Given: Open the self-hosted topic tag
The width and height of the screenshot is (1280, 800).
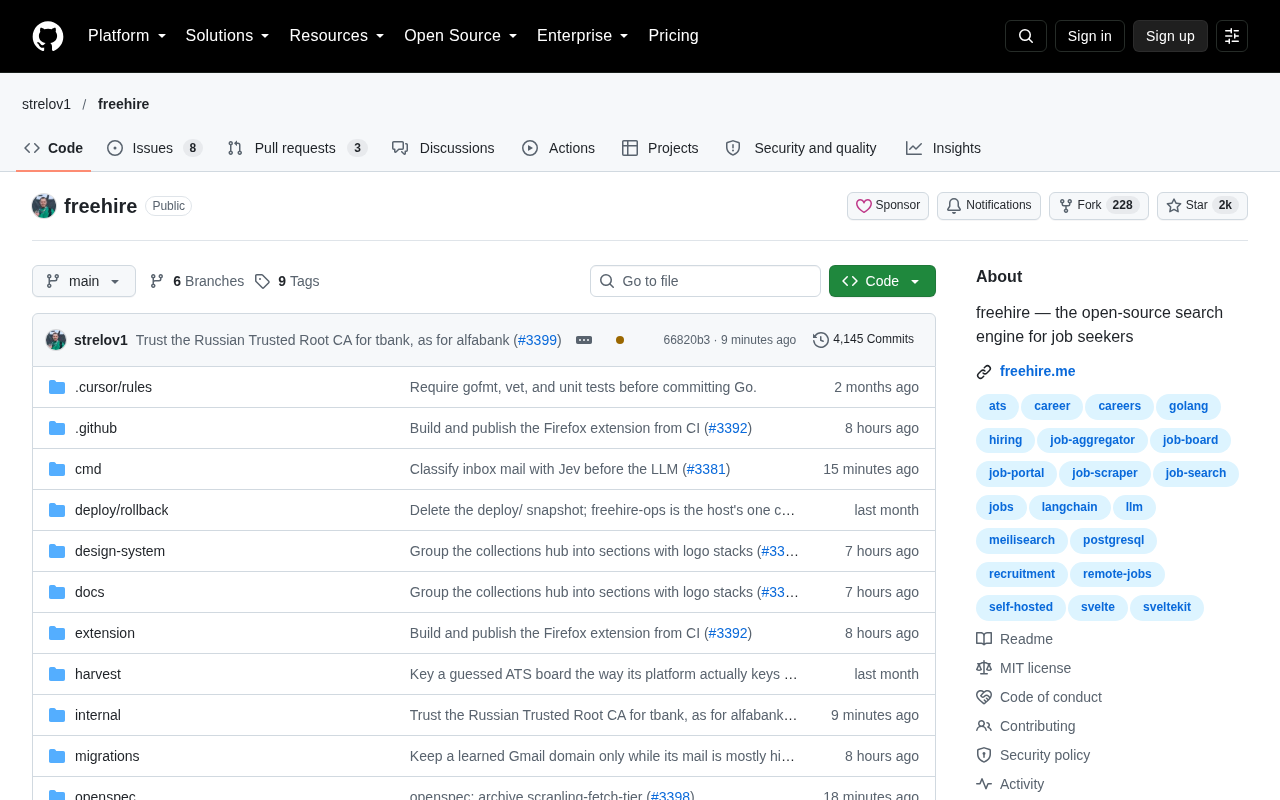Looking at the screenshot, I should (1021, 607).
